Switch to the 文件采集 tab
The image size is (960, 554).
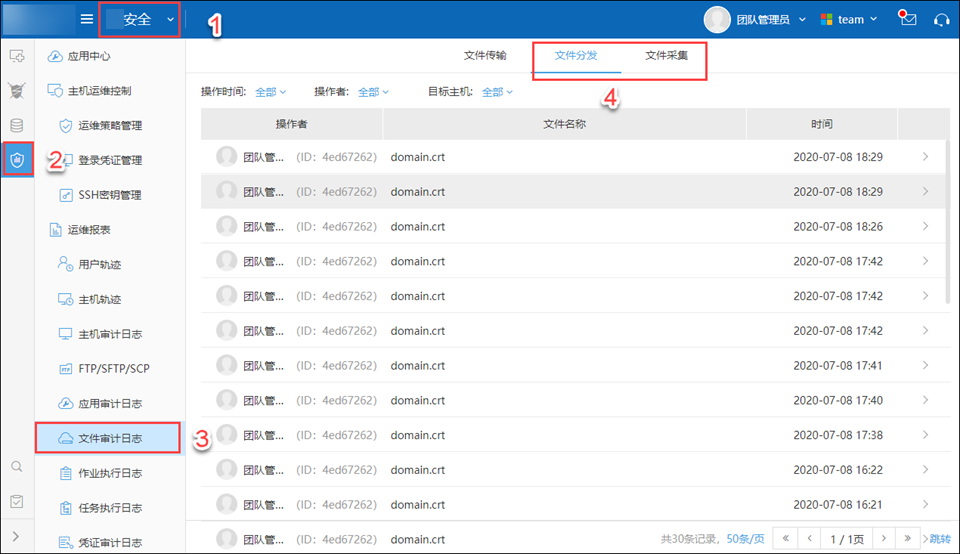pos(666,56)
